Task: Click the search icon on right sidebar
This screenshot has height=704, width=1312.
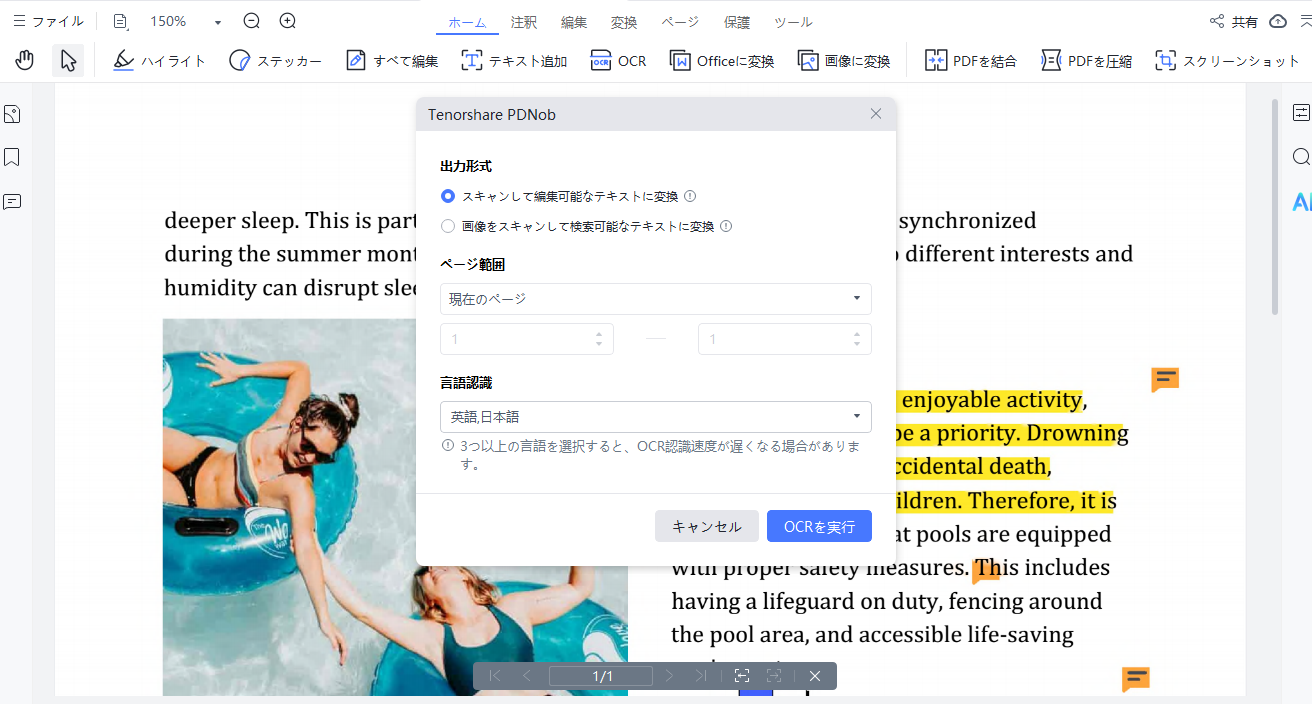Action: [1301, 157]
